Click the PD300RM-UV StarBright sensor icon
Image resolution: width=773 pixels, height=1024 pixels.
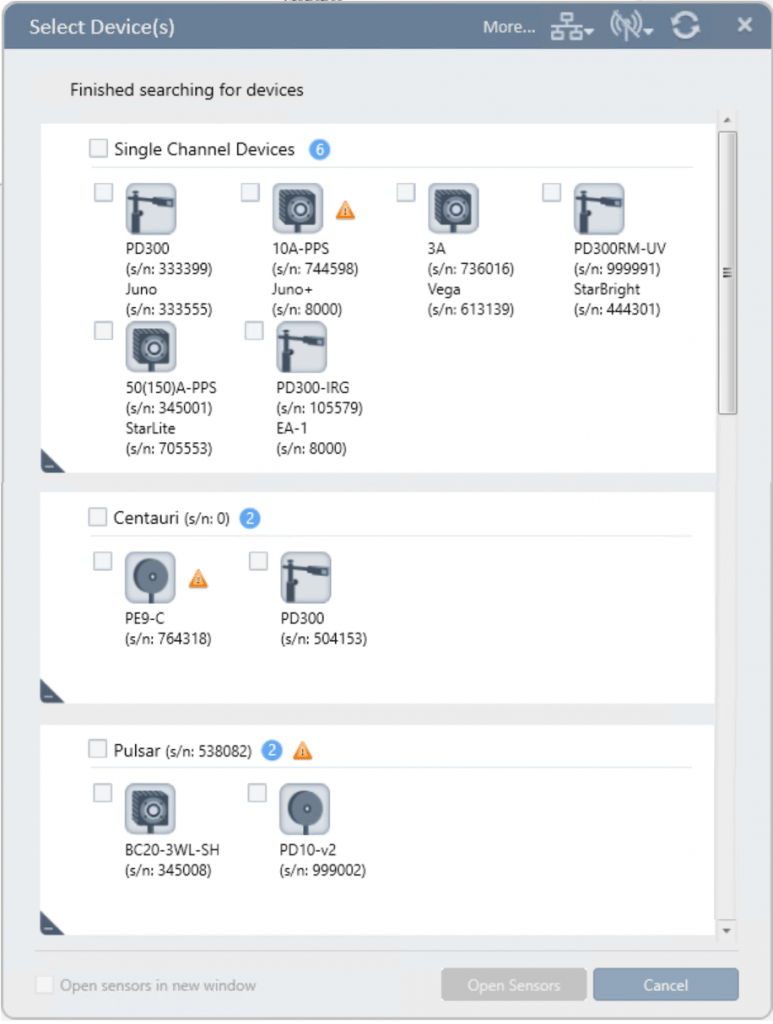click(599, 209)
